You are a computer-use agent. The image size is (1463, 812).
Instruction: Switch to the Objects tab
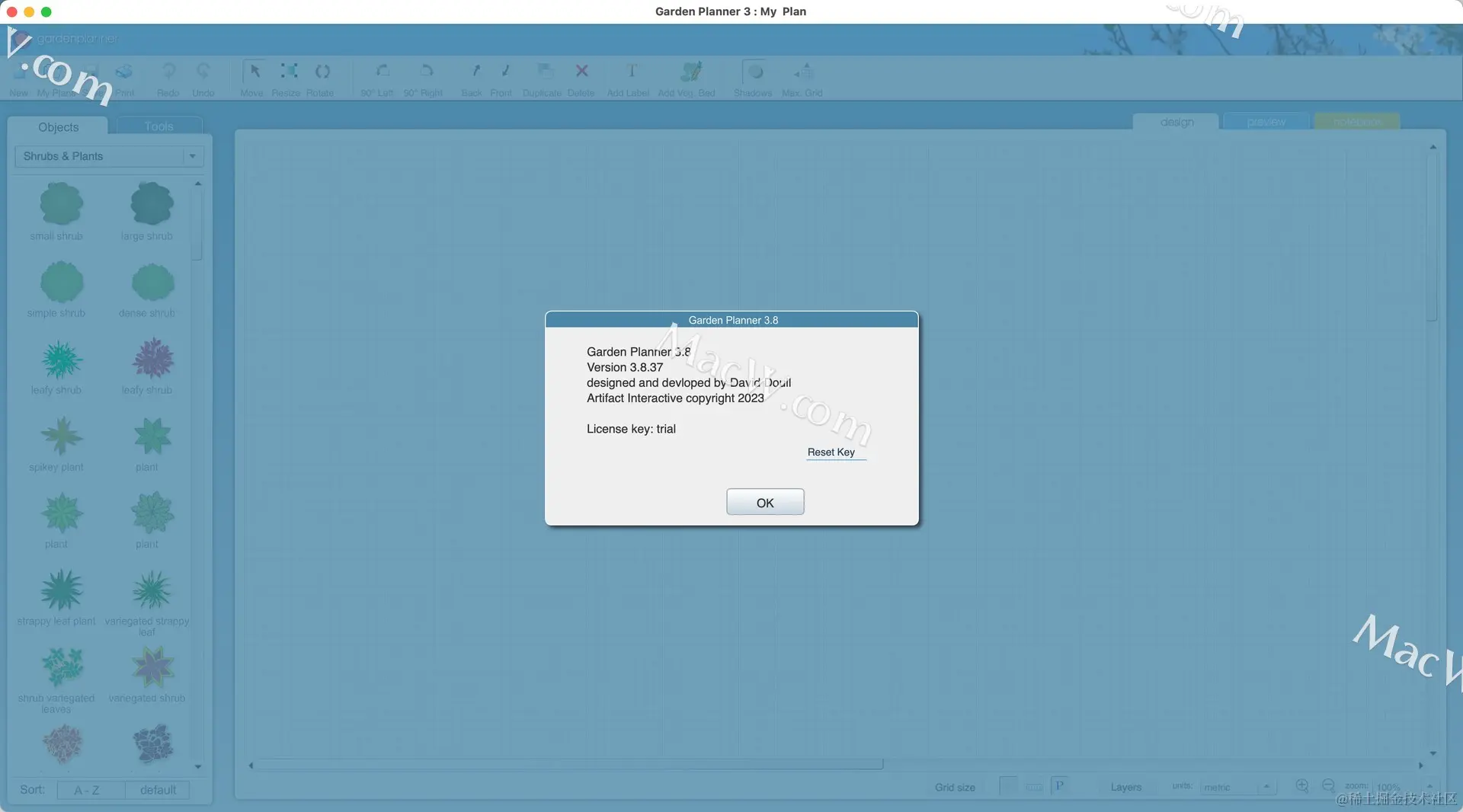(59, 126)
